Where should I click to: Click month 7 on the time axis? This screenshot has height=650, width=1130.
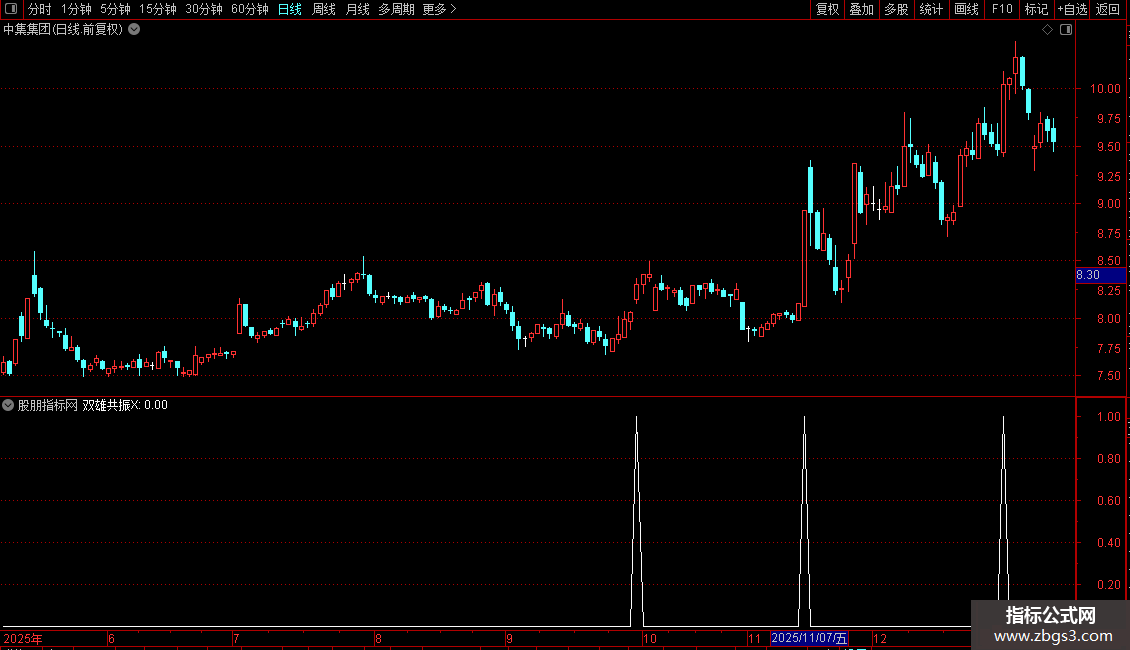click(x=236, y=638)
